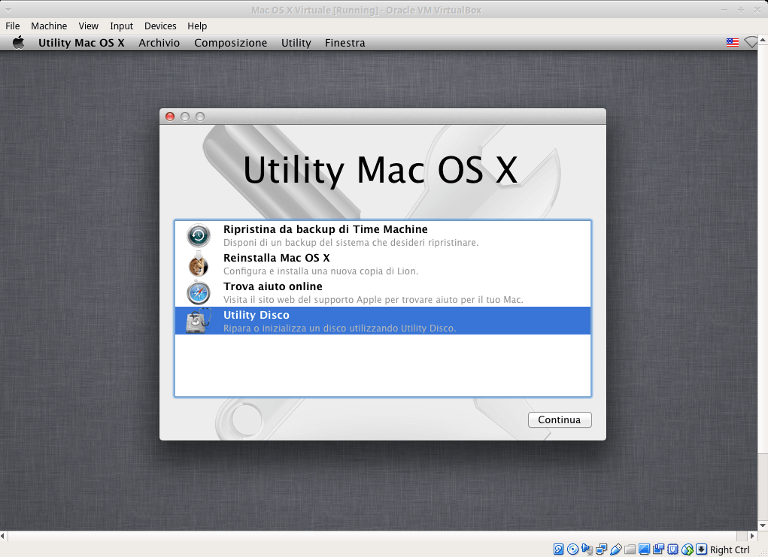Screen dimensions: 768x557
Task: Open the VirtualBox Devices menu
Action: (160, 26)
